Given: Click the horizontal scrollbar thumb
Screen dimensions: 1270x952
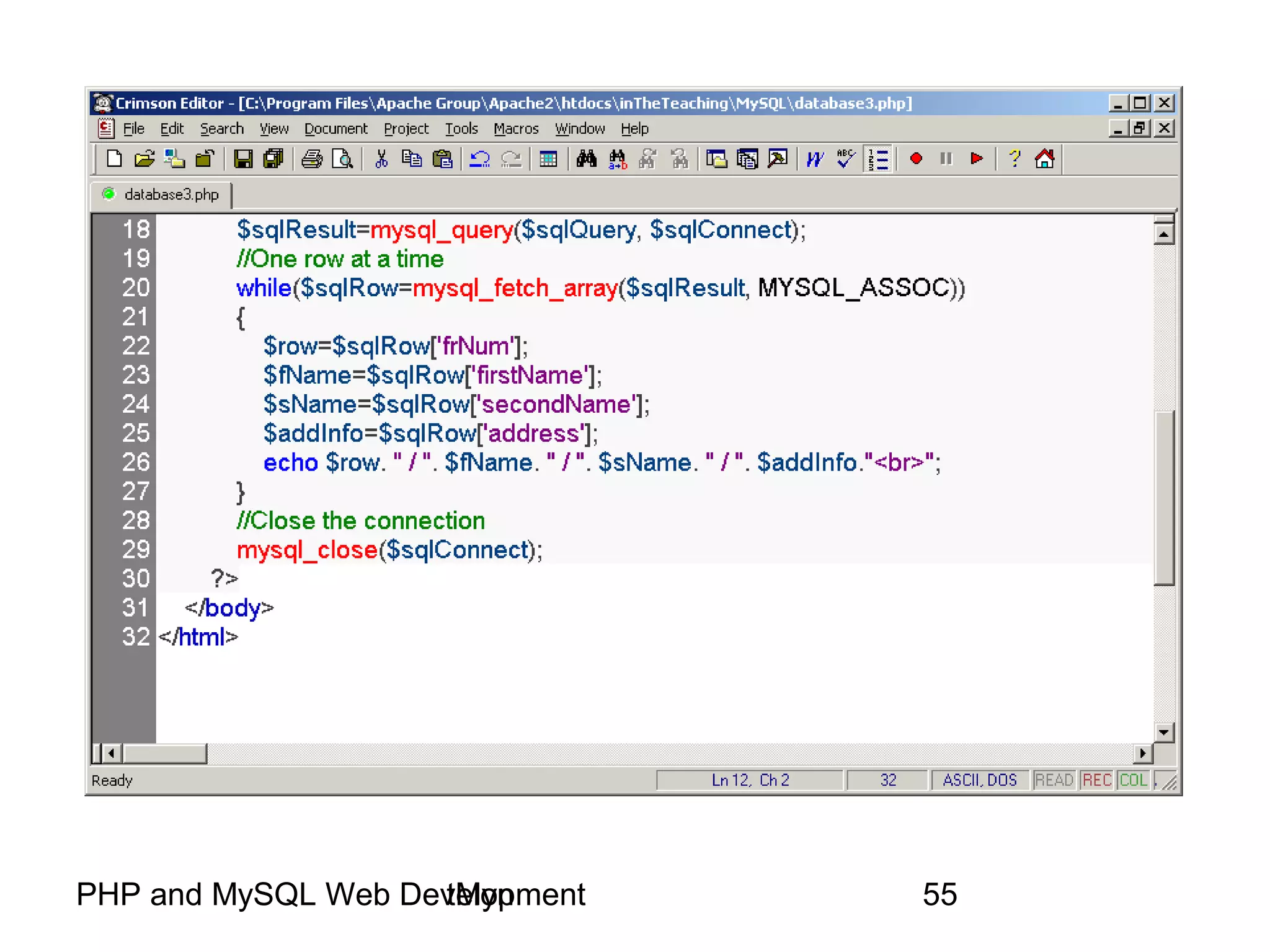Looking at the screenshot, I should click(x=165, y=754).
